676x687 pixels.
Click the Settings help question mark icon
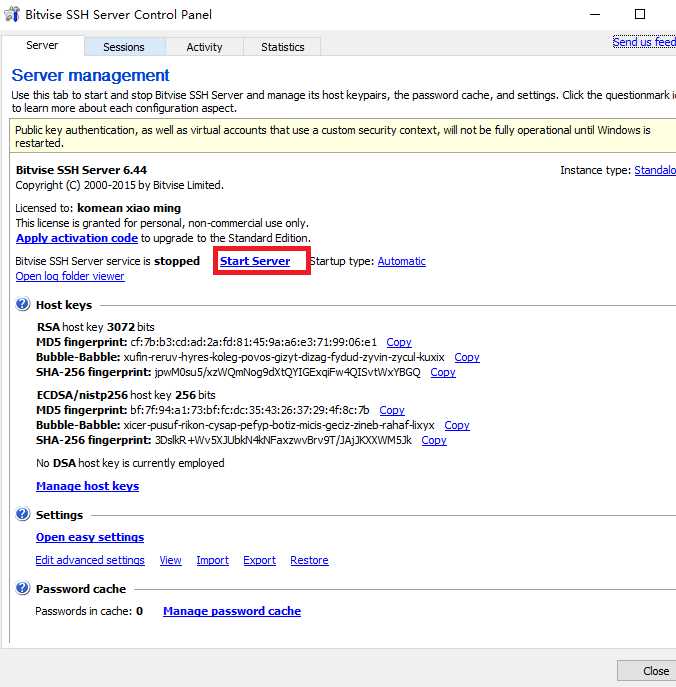point(22,514)
